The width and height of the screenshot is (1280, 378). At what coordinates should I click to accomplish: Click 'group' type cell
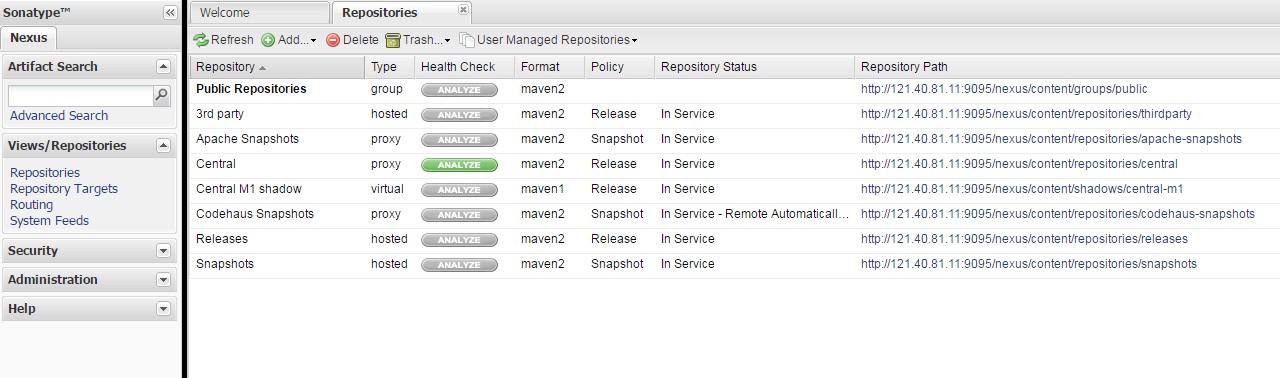[387, 89]
